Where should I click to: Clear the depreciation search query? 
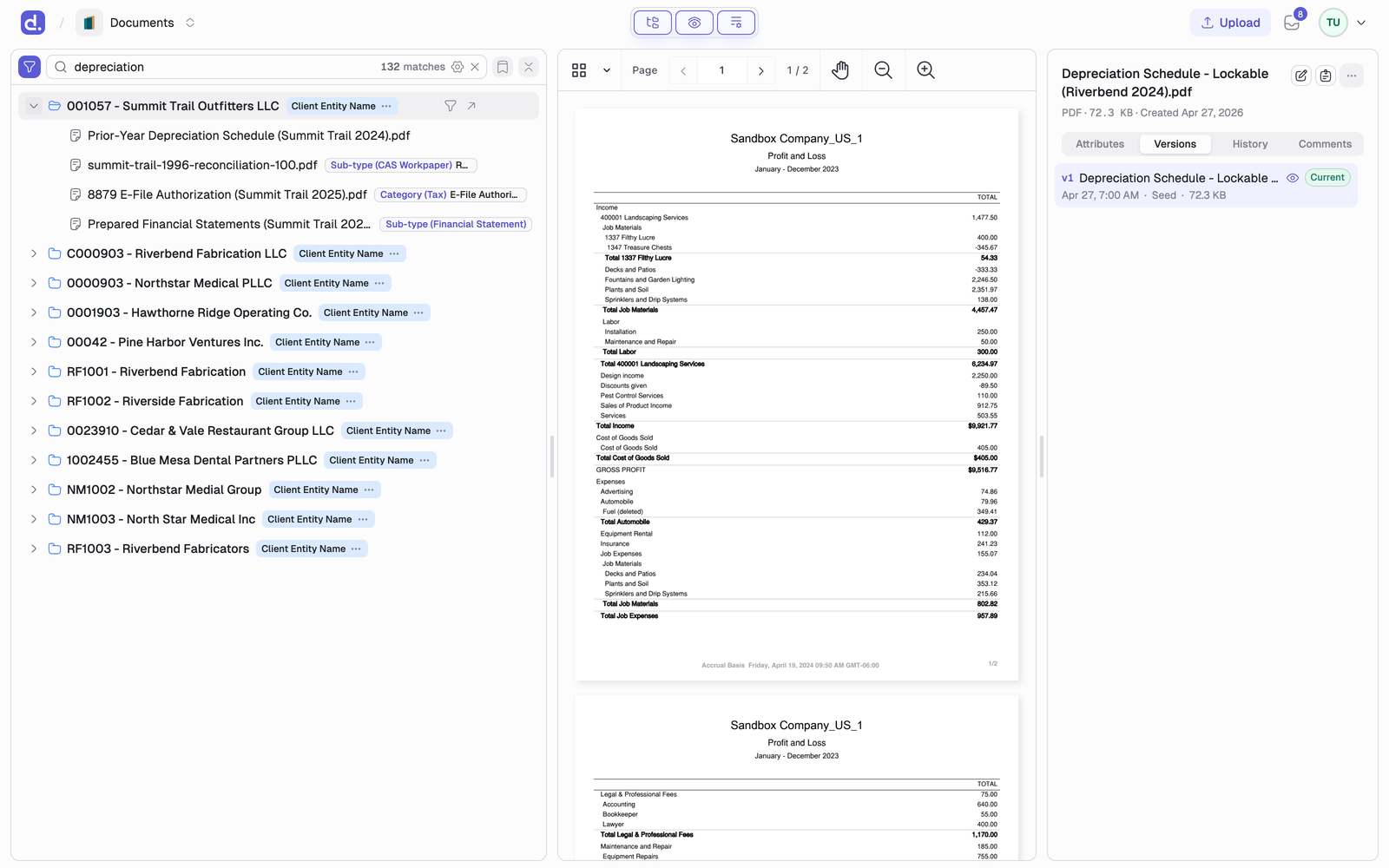pos(475,67)
